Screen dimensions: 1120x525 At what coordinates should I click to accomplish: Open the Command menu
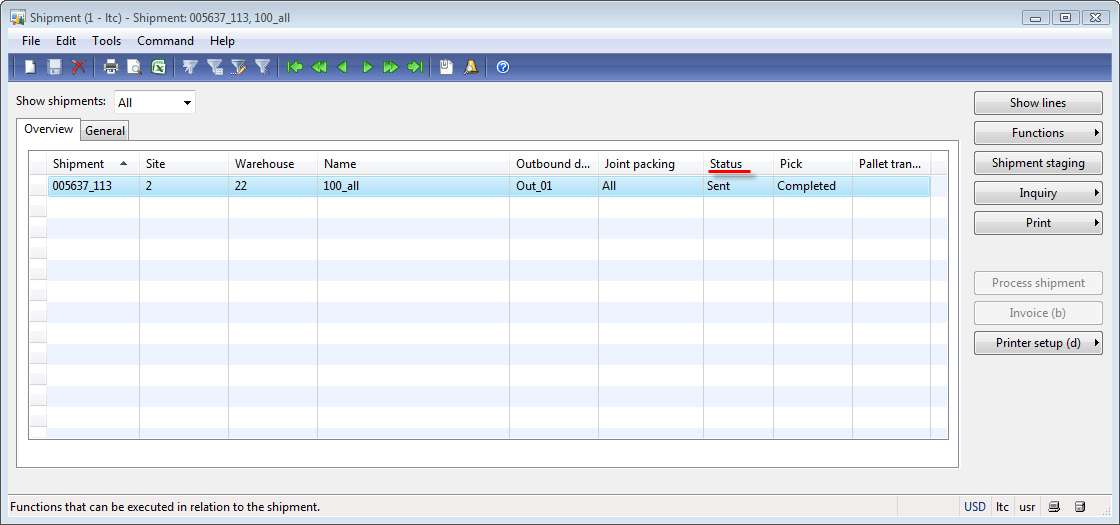pyautogui.click(x=165, y=41)
